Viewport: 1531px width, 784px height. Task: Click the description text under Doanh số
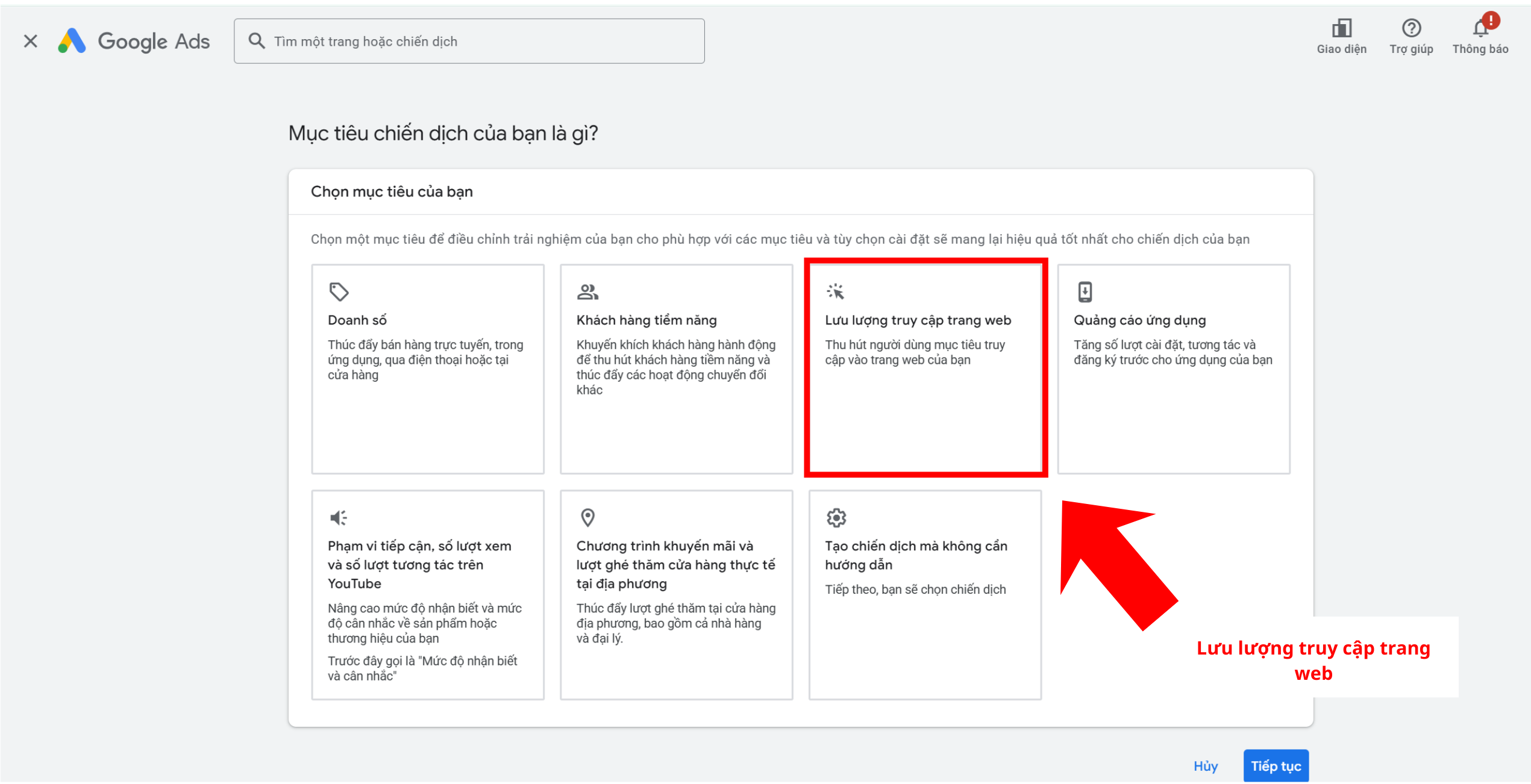(425, 359)
